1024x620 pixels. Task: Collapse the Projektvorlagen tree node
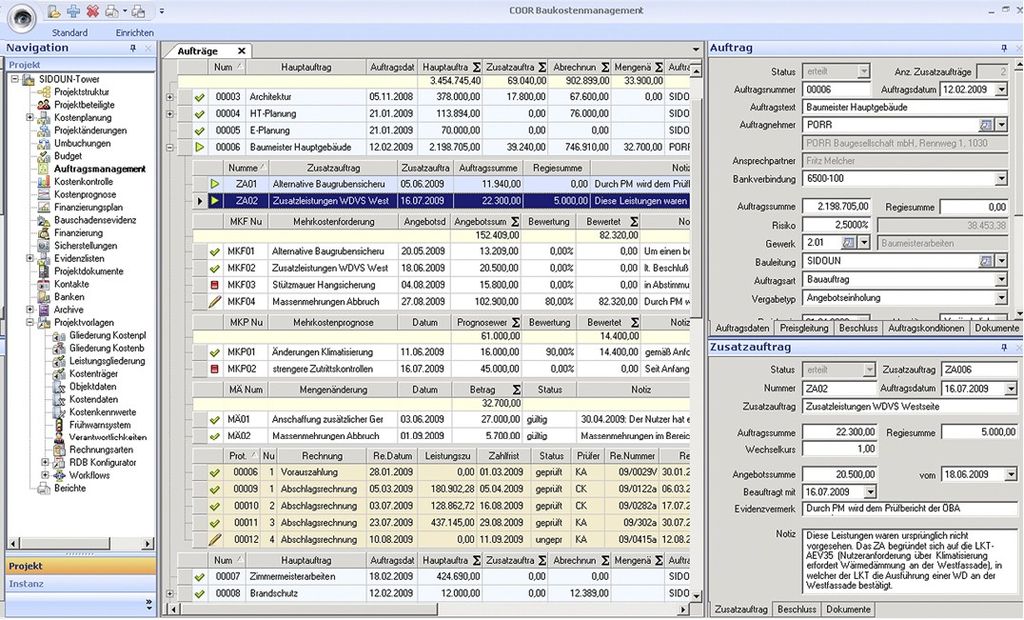(x=30, y=322)
